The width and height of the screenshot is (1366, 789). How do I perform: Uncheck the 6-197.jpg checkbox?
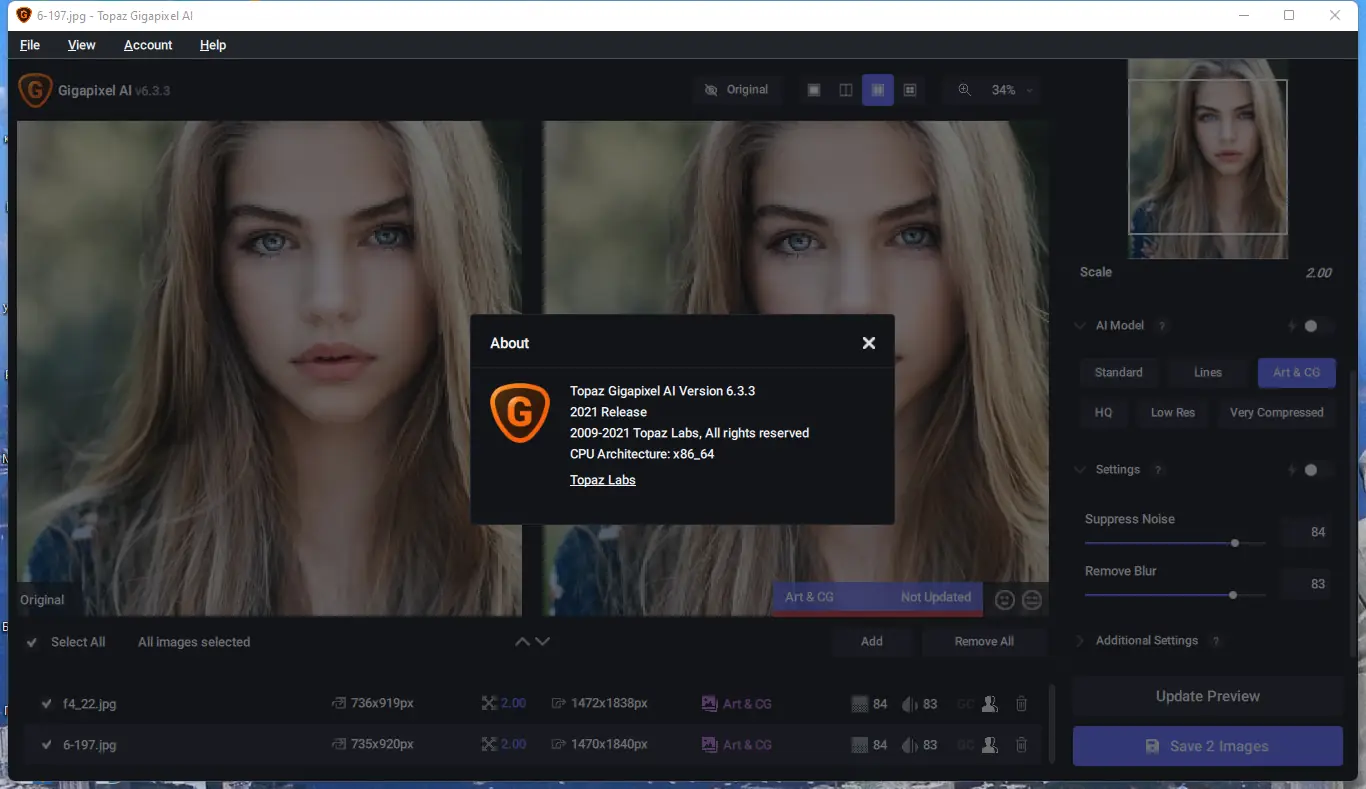pyautogui.click(x=46, y=745)
